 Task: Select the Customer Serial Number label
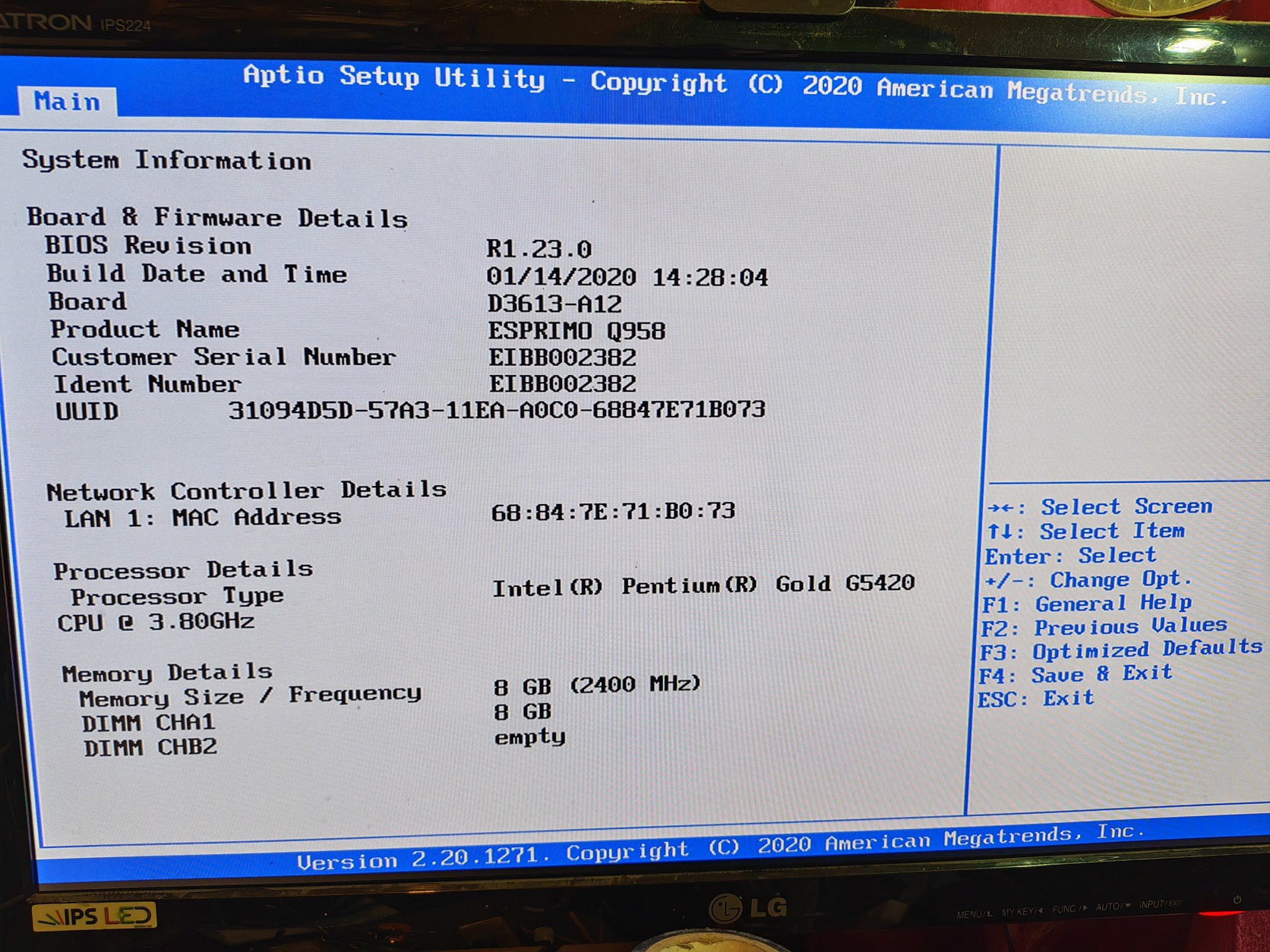pos(224,357)
